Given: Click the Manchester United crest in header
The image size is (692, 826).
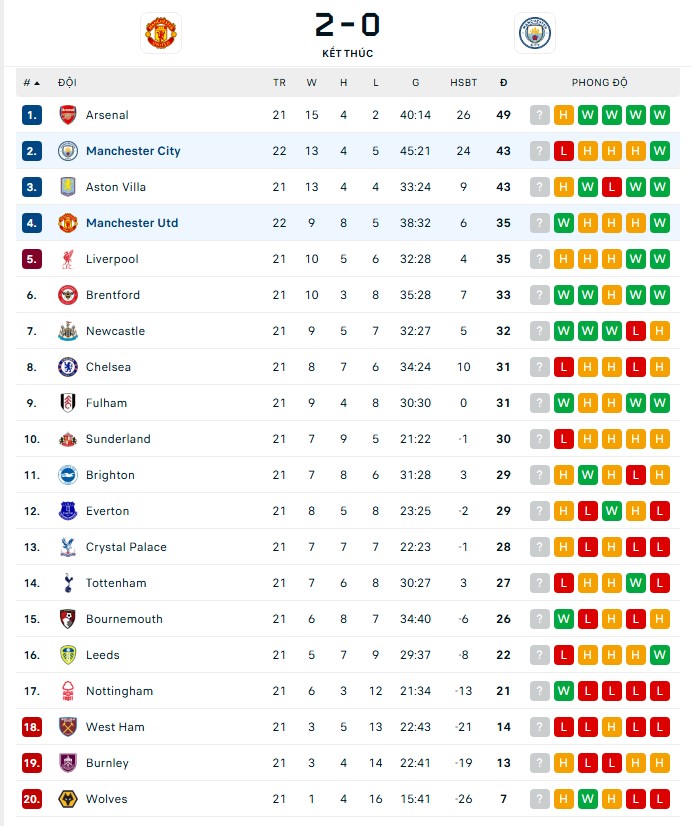Looking at the screenshot, I should (x=160, y=32).
